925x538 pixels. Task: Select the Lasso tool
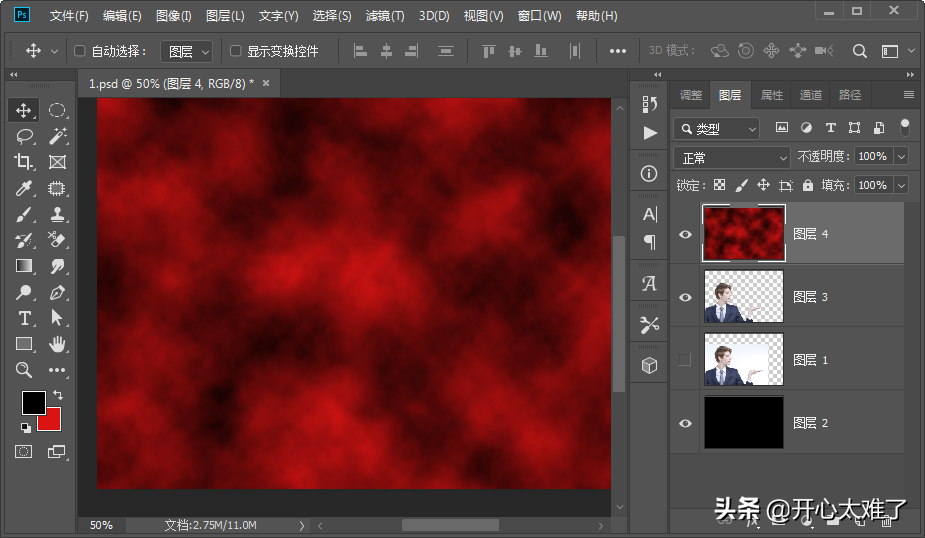coord(24,136)
